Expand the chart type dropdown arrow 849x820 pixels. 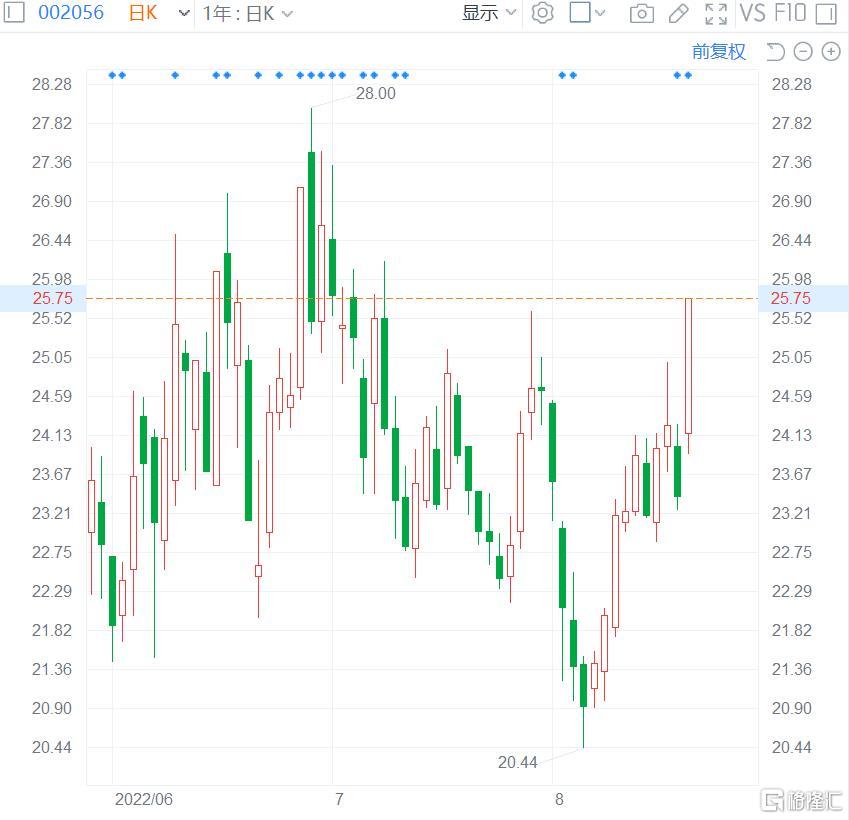(184, 12)
